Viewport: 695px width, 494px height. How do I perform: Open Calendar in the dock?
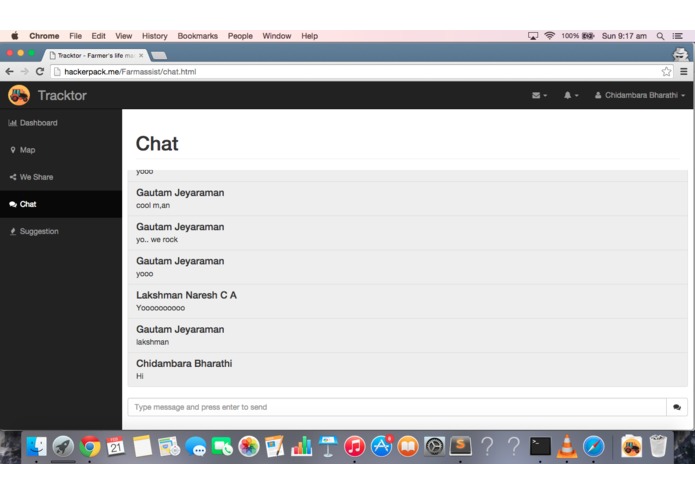click(116, 446)
